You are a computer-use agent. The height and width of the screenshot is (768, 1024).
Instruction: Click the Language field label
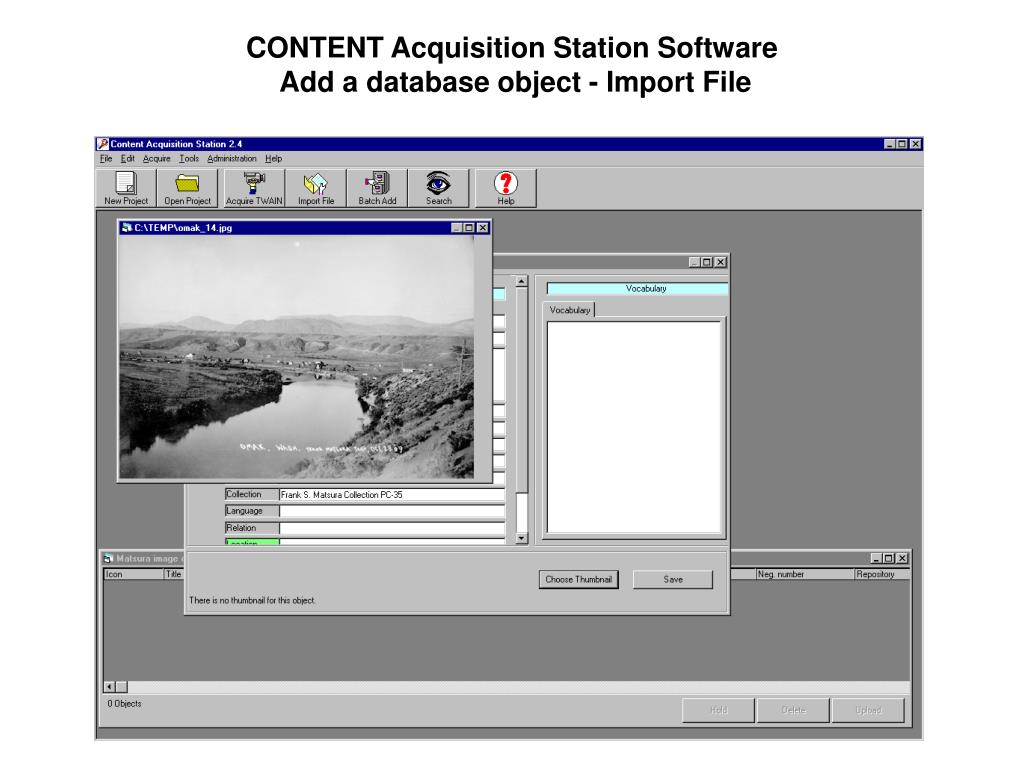pyautogui.click(x=252, y=511)
